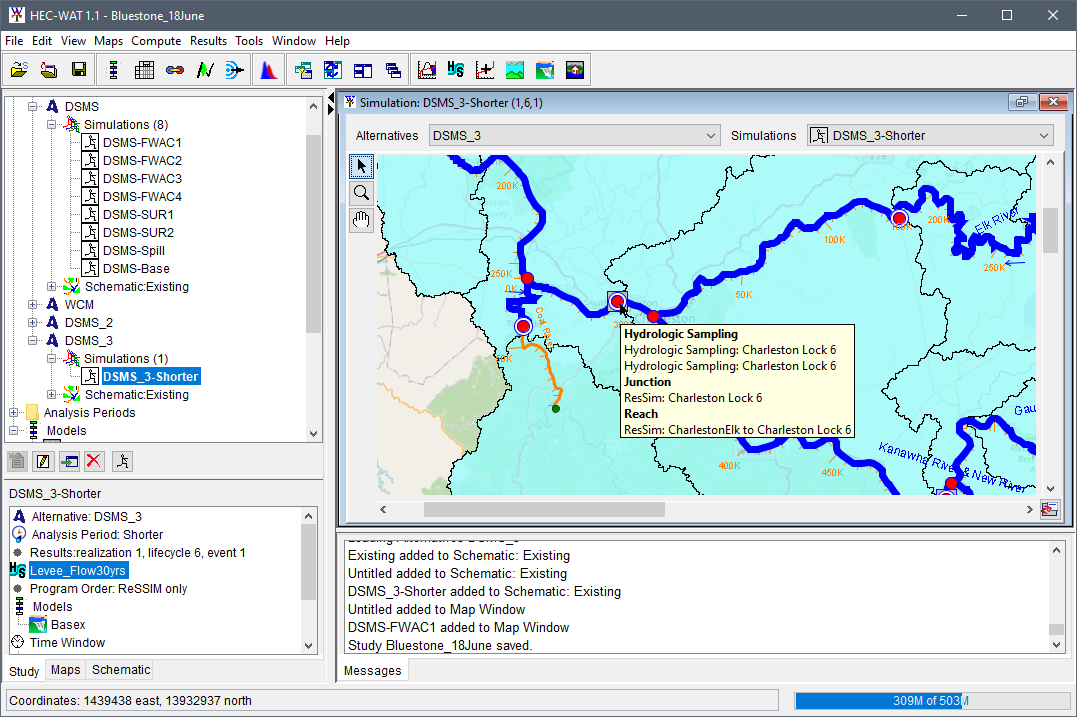
Task: Select the Levee_Flow30yrs entry
Action: (x=78, y=570)
